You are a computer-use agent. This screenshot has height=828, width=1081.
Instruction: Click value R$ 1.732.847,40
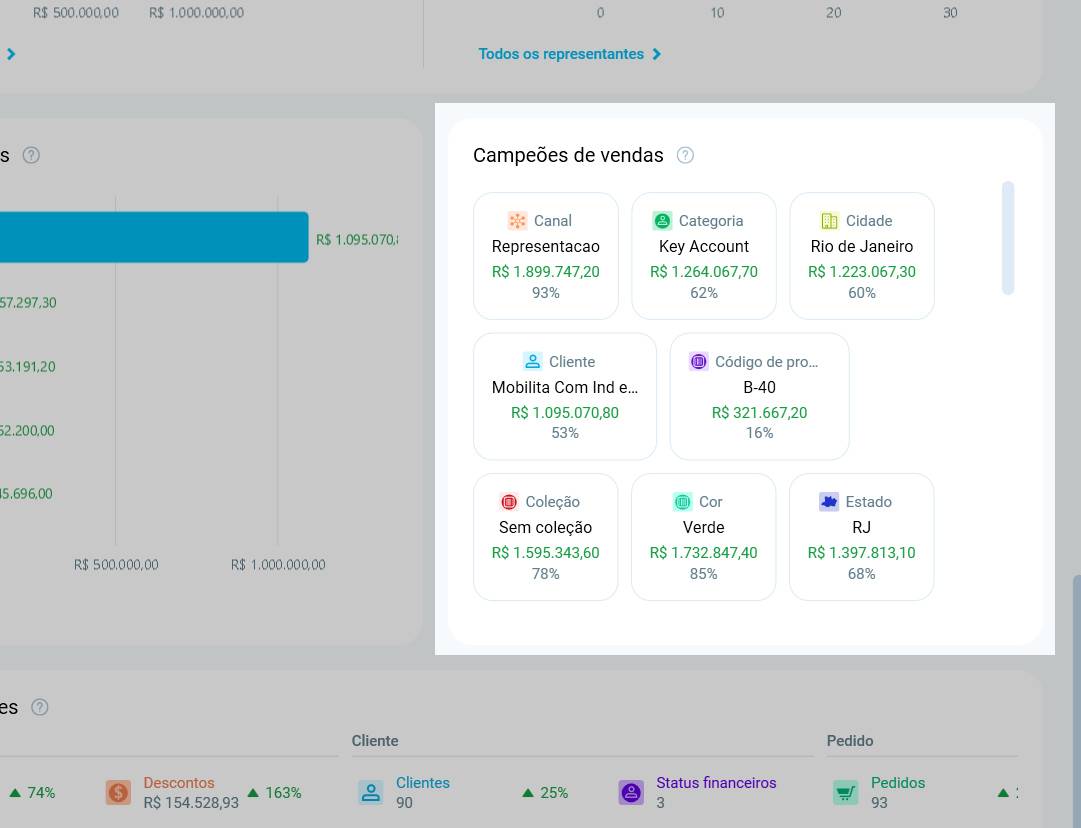pos(704,552)
